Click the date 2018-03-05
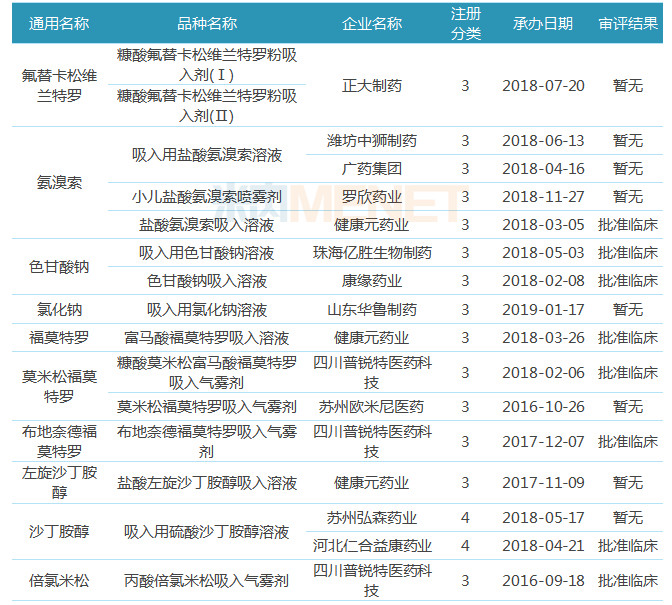 click(543, 225)
